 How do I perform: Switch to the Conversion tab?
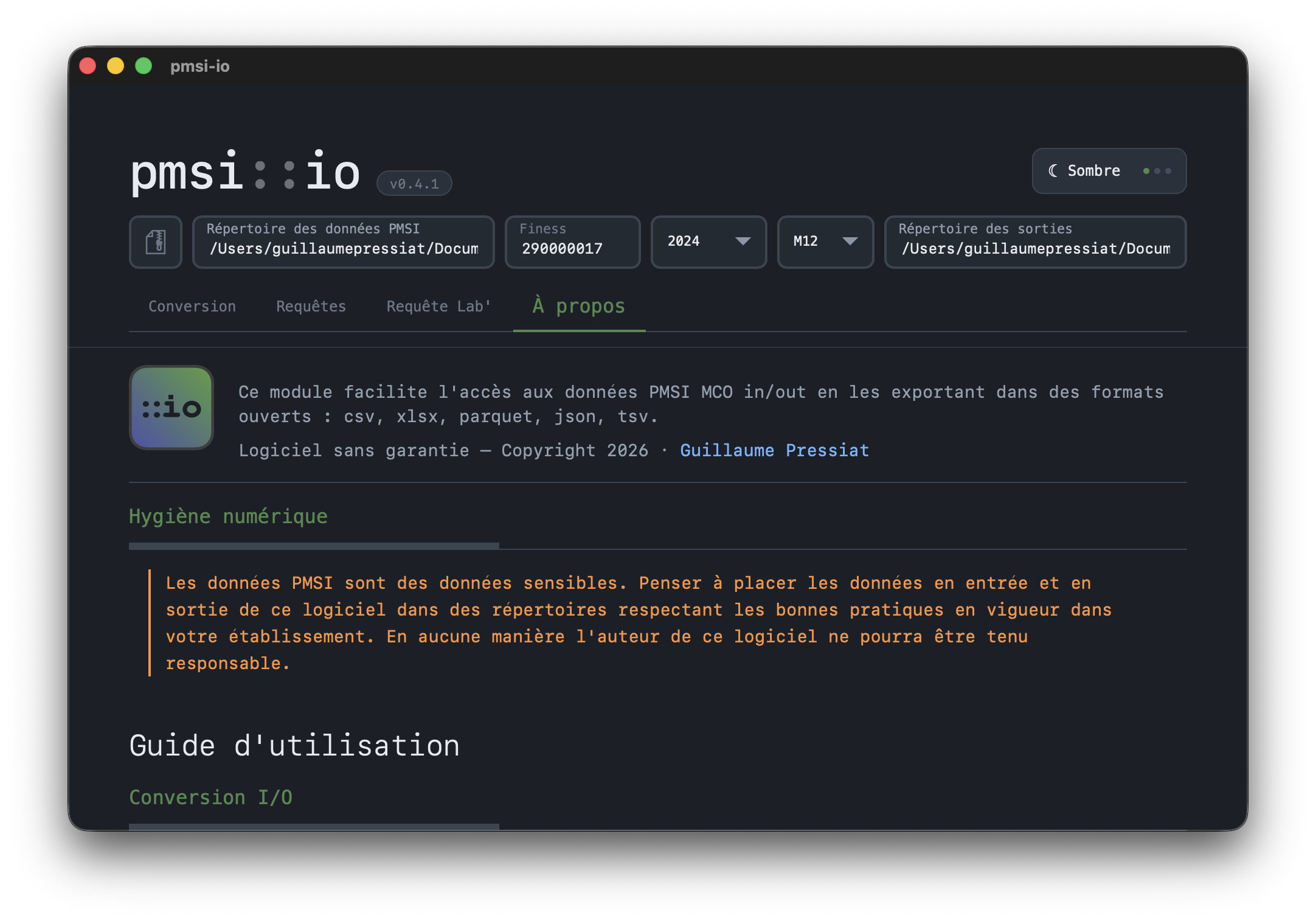[192, 306]
